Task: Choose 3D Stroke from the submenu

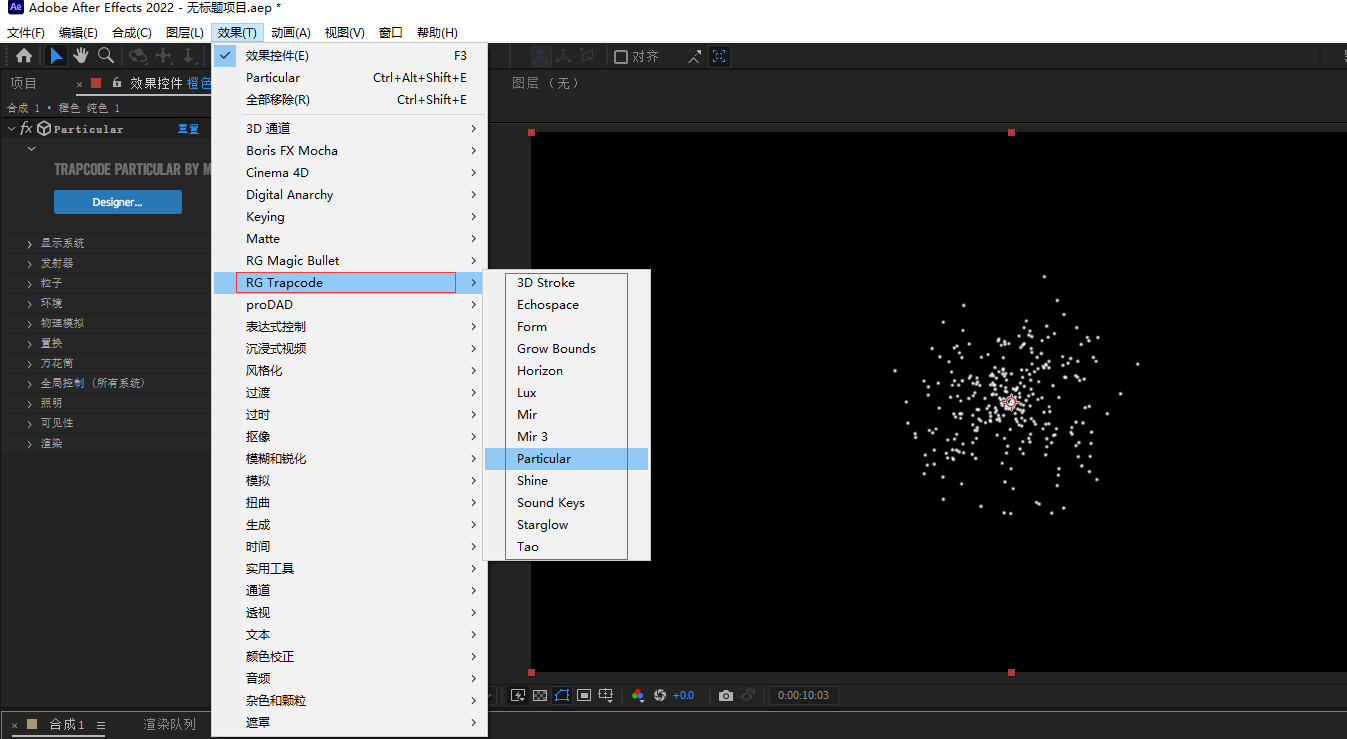Action: coord(566,283)
